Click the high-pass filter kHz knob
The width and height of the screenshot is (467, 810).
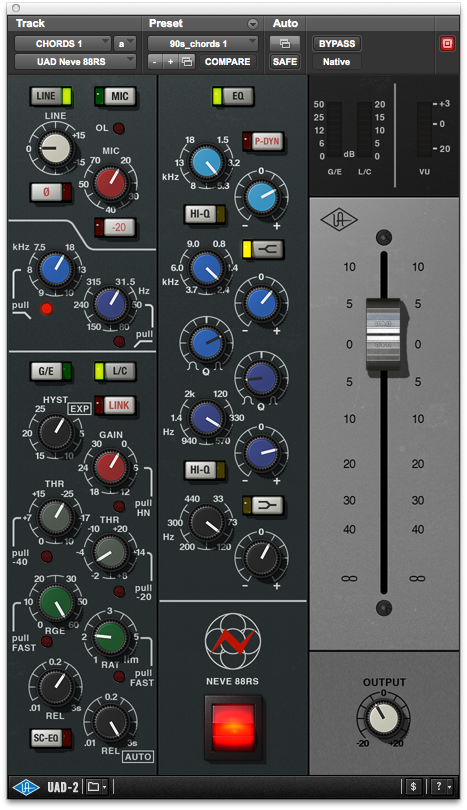[x=55, y=270]
